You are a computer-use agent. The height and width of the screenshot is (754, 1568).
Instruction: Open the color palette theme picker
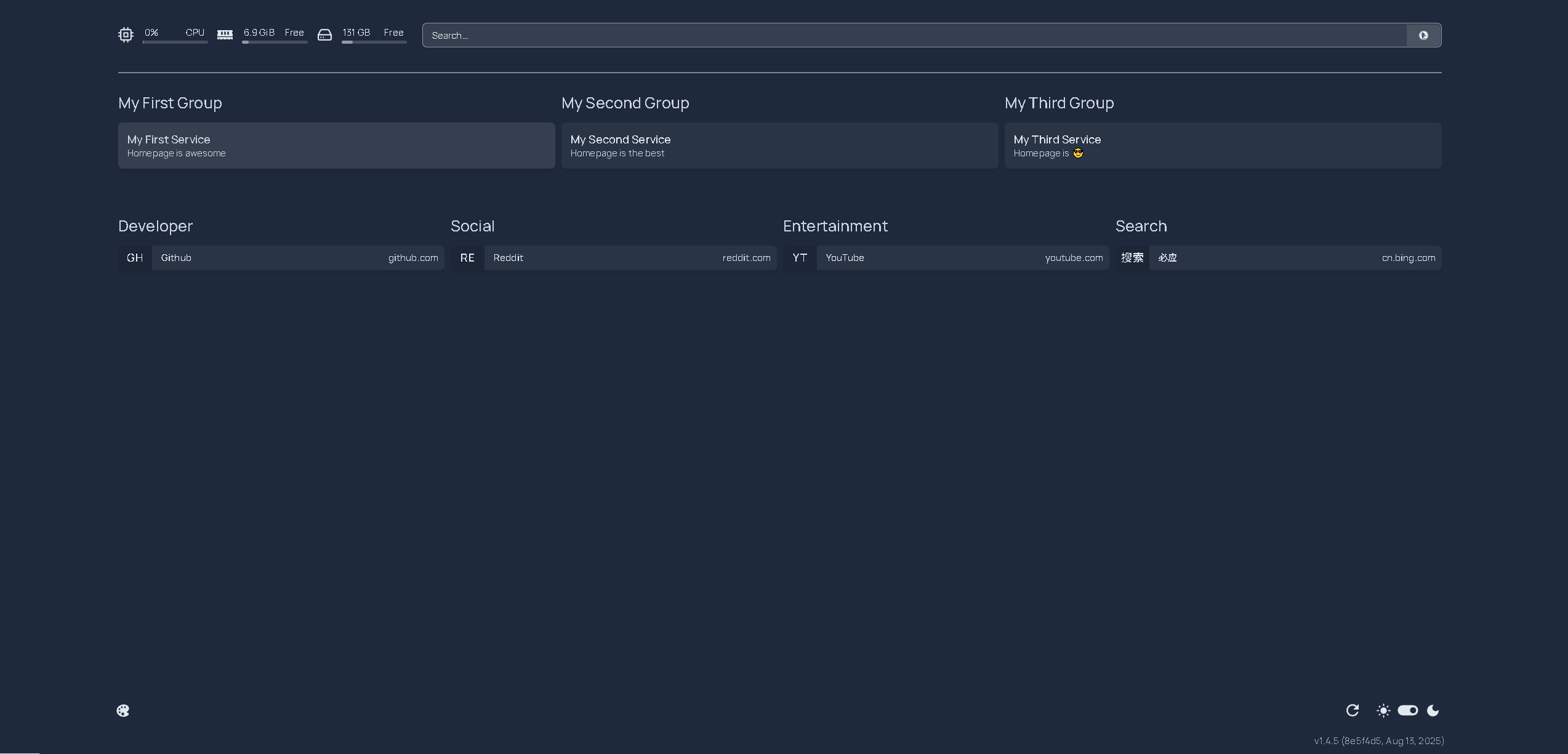(123, 710)
